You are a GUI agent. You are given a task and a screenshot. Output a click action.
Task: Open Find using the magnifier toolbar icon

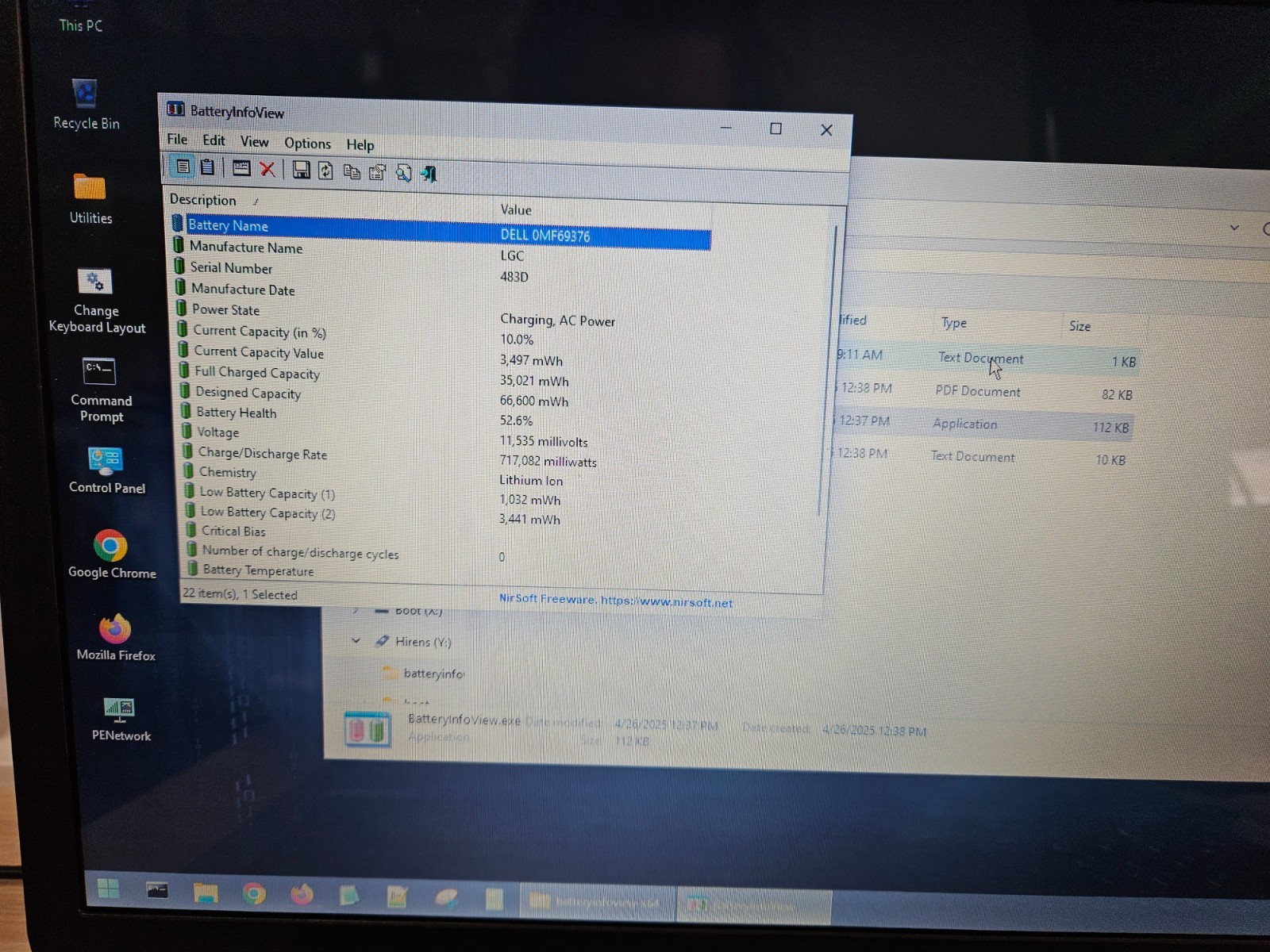(x=403, y=173)
